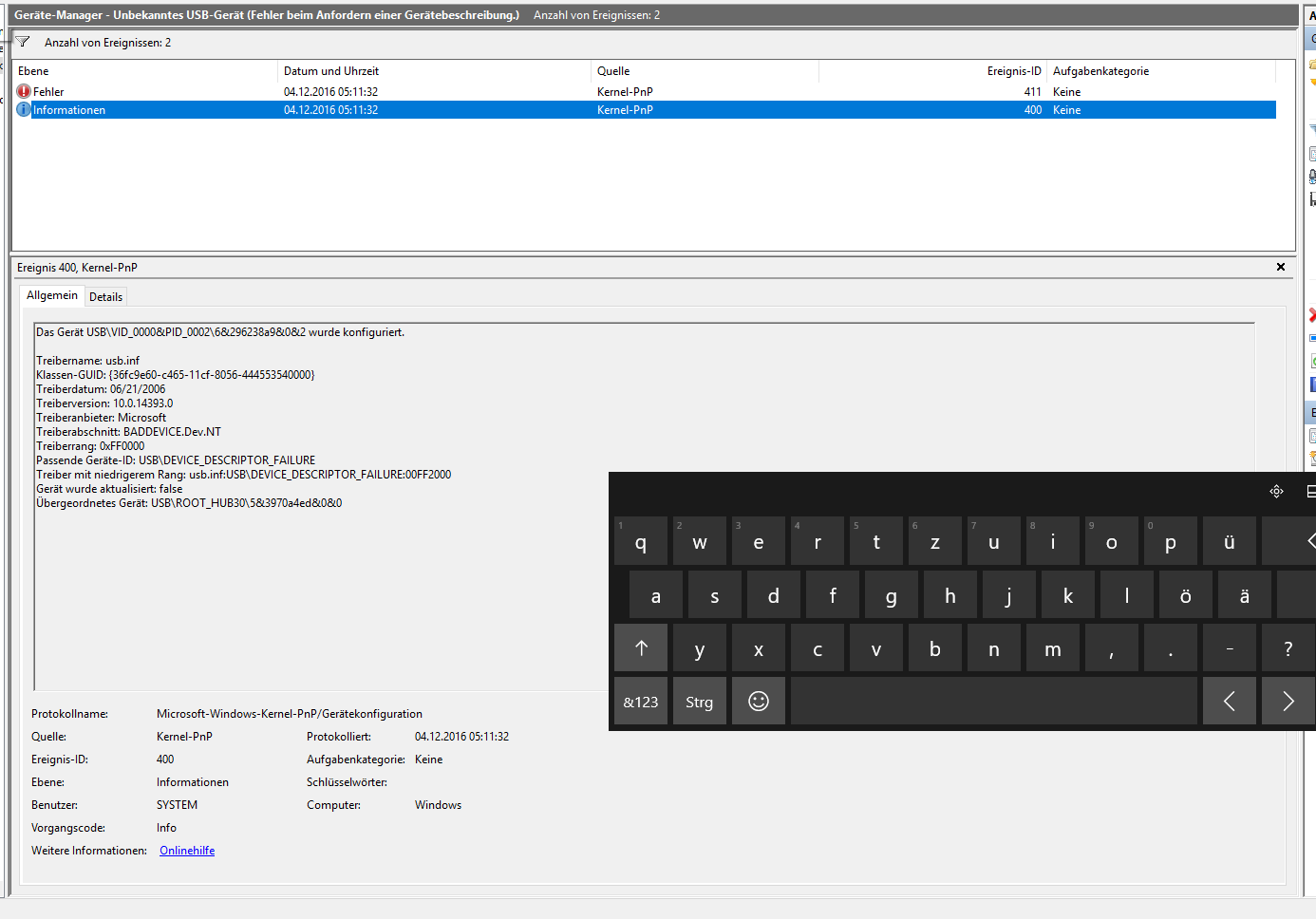
Task: Tap the c key on touch keyboard
Action: (818, 648)
